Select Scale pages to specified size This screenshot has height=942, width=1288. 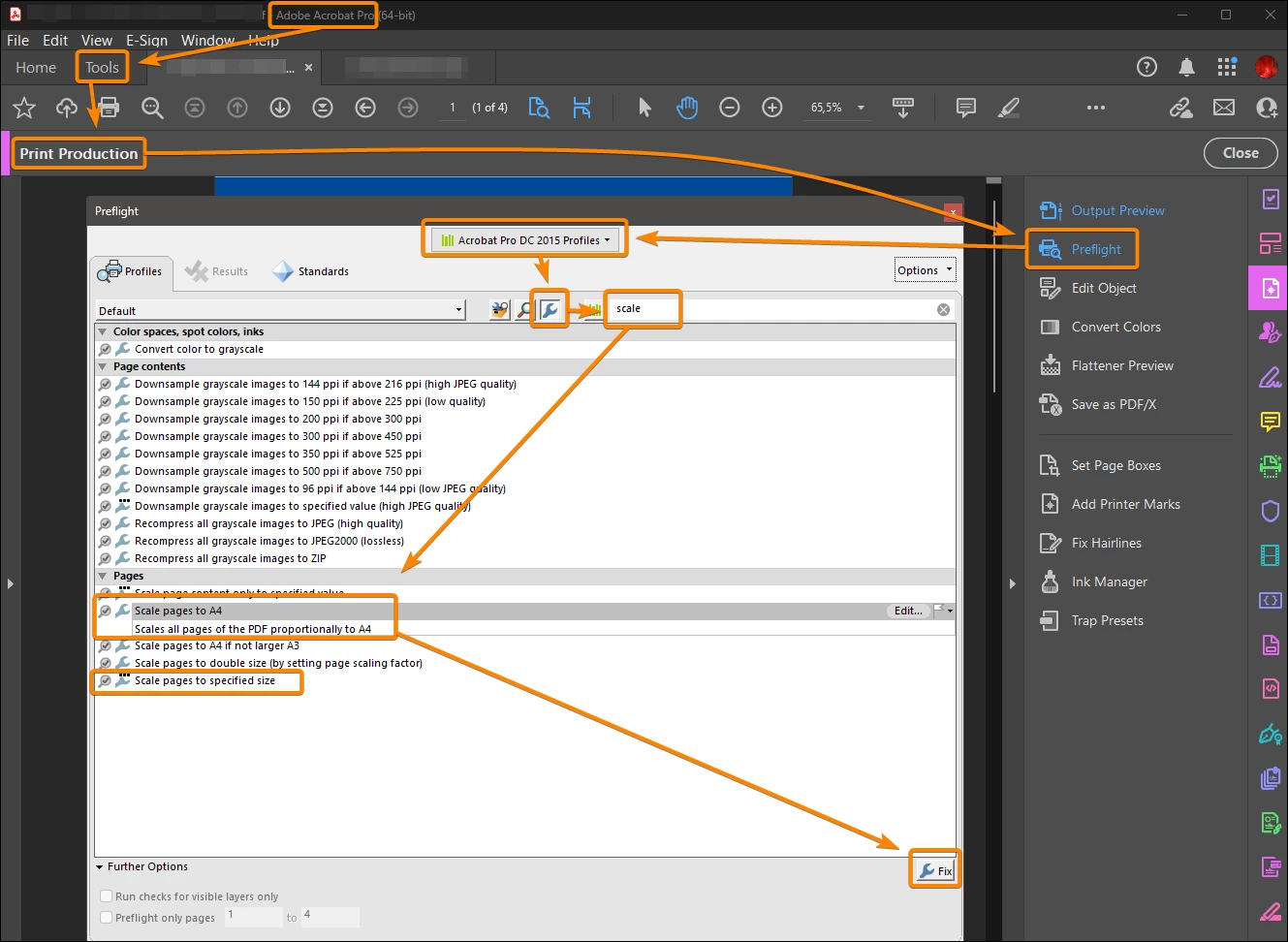tap(204, 680)
